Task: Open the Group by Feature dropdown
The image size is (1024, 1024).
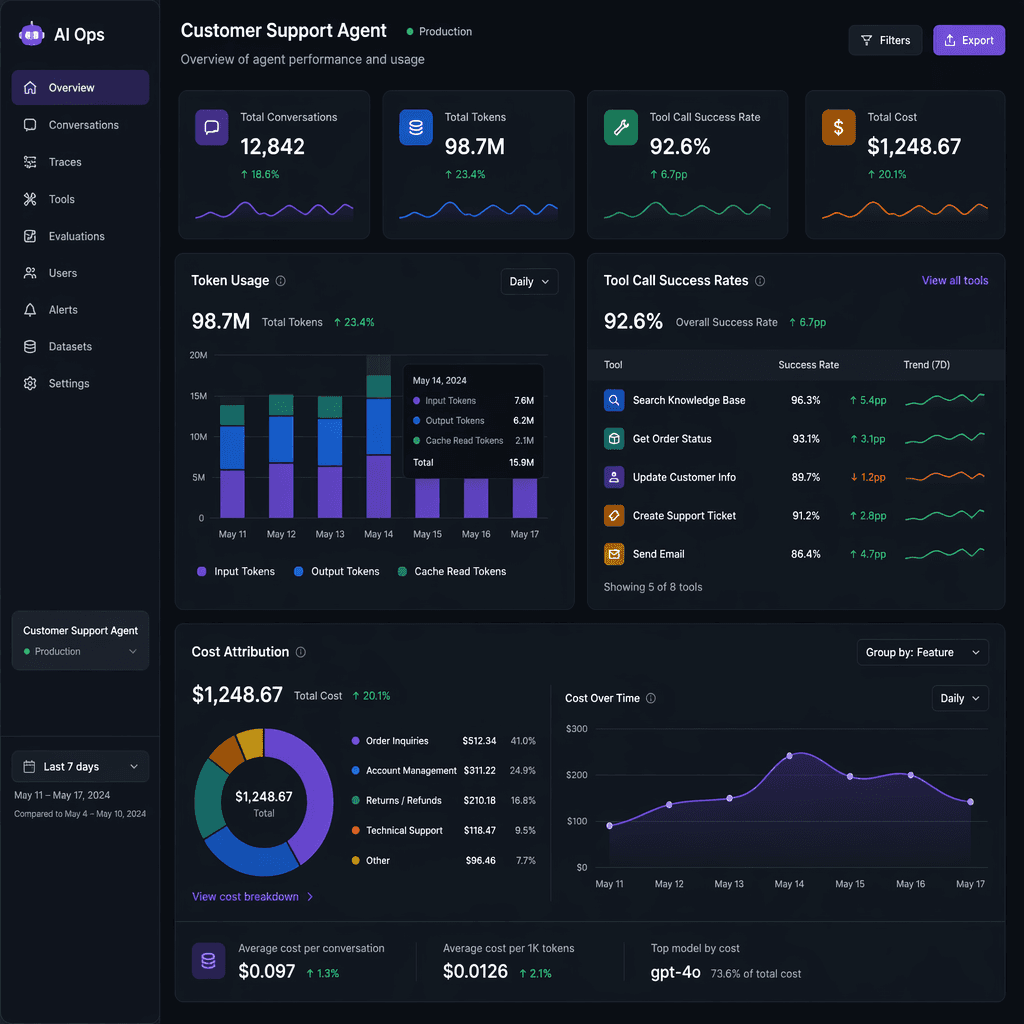Action: [x=922, y=652]
